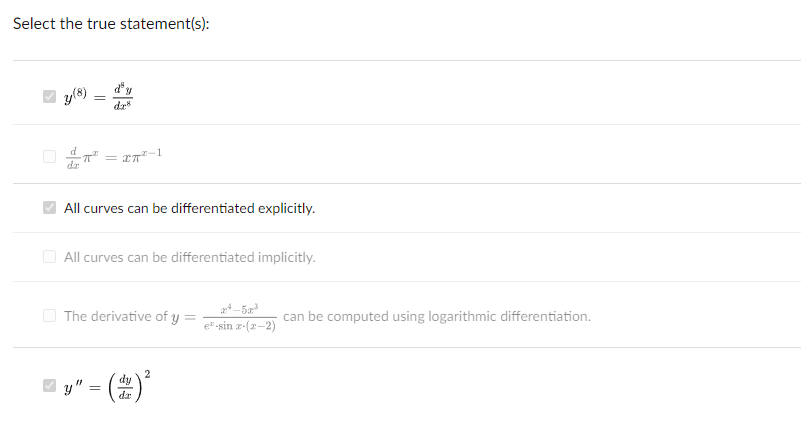Click the d/dx π^x = xπ^(x−1) formula
This screenshot has height=428, width=801.
pyautogui.click(x=114, y=158)
